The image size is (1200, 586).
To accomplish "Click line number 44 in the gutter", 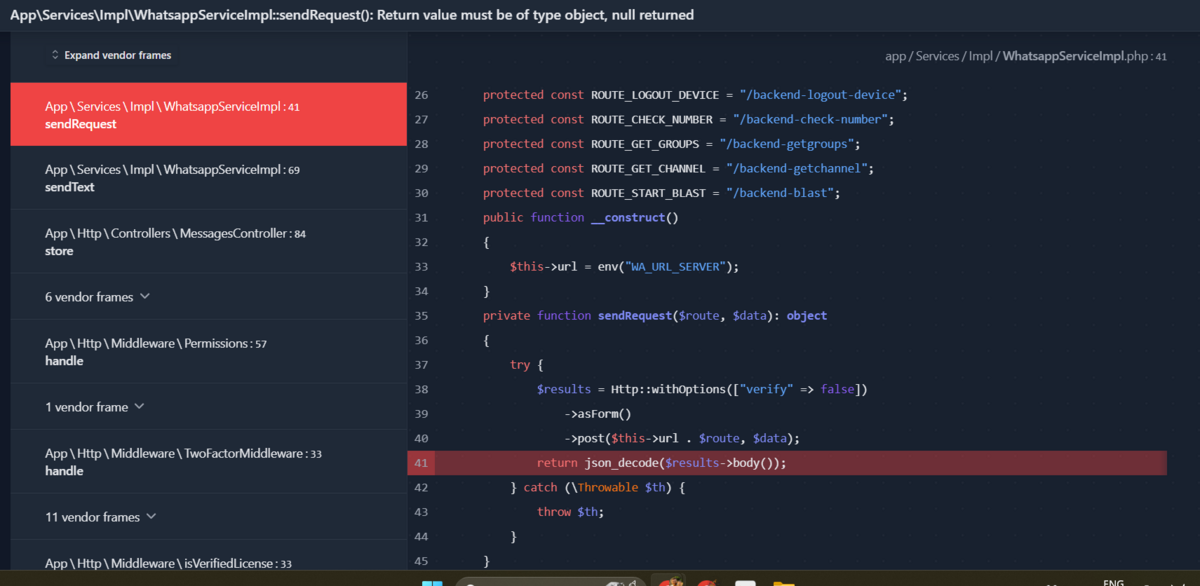I will point(421,537).
